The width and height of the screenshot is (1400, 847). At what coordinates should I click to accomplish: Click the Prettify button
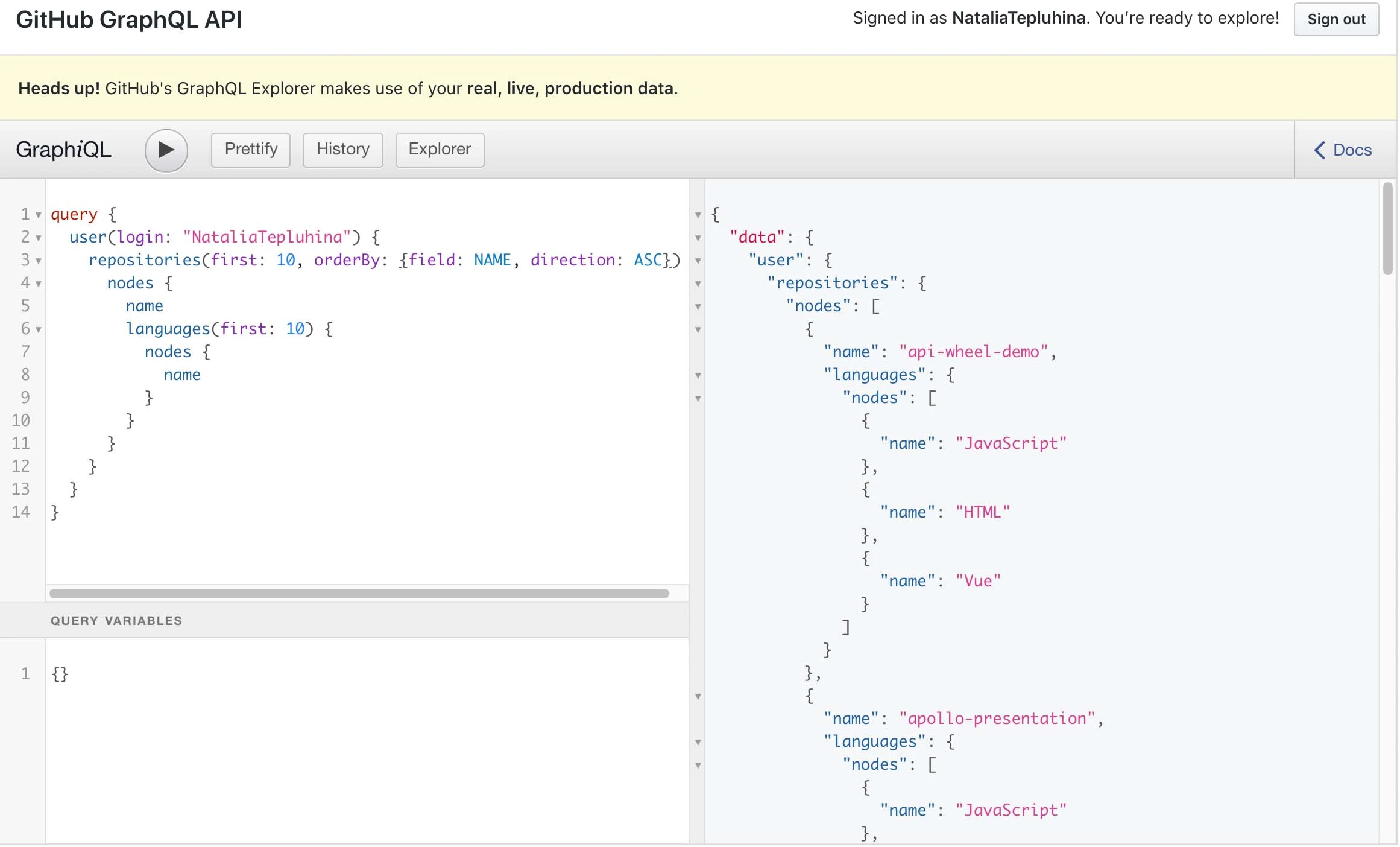pos(251,150)
